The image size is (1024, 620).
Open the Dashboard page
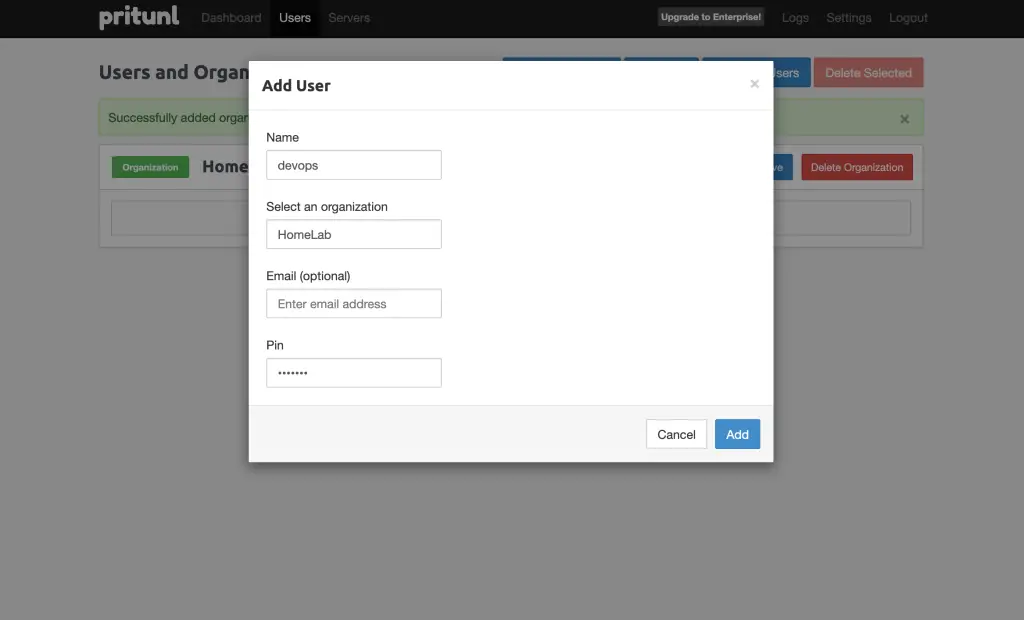click(230, 17)
